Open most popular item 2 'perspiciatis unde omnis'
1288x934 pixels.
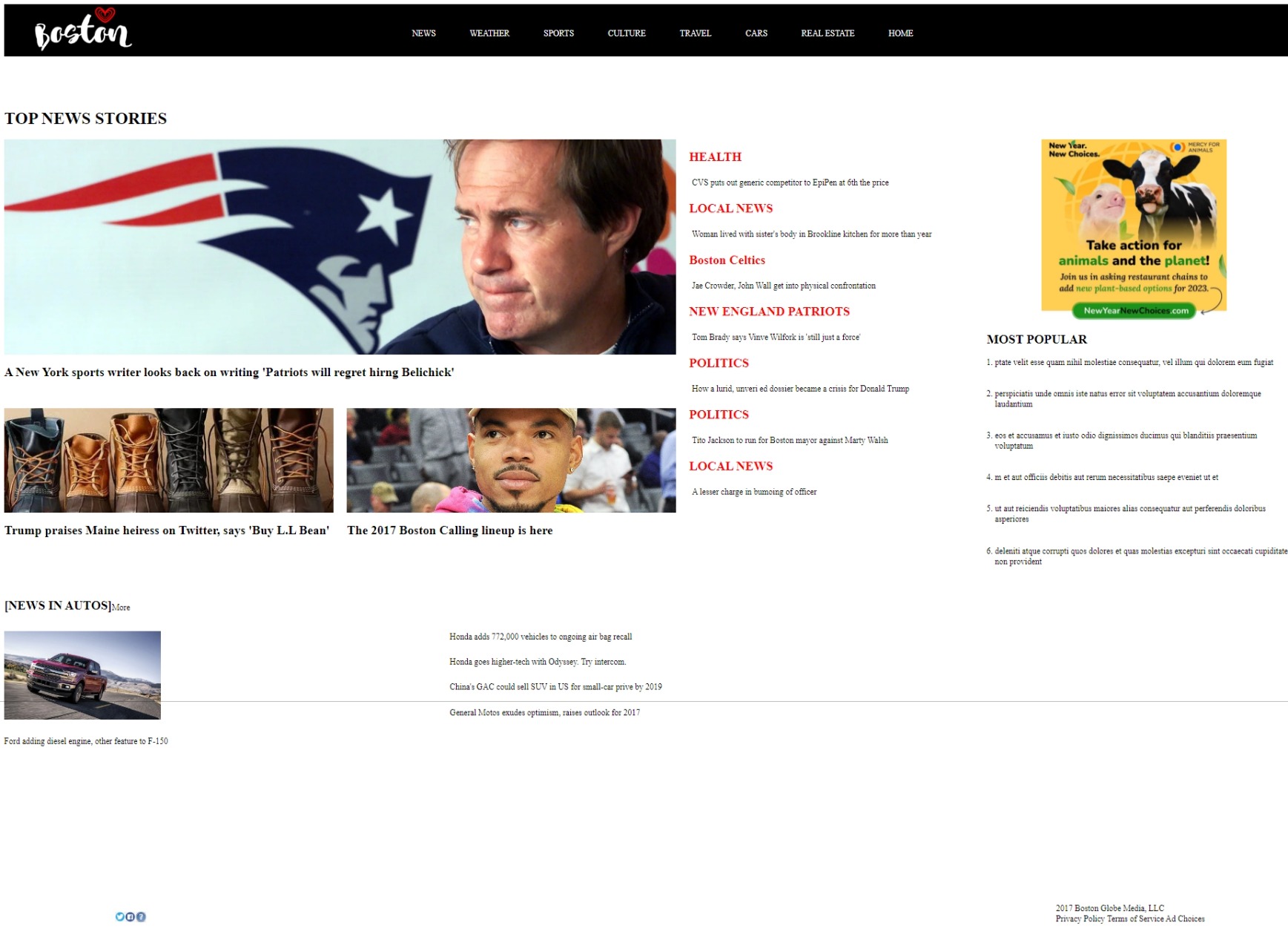1128,399
